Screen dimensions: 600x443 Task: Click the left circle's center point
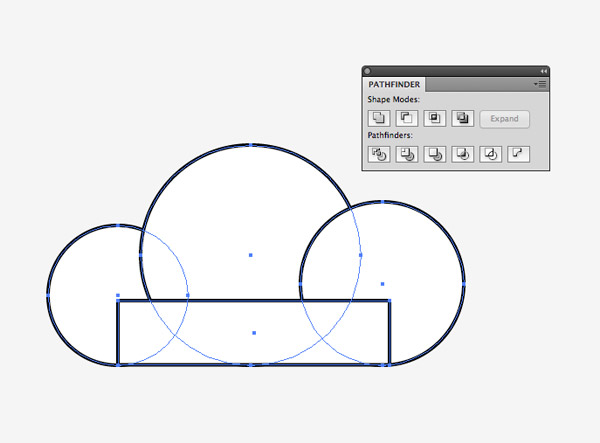(x=118, y=295)
